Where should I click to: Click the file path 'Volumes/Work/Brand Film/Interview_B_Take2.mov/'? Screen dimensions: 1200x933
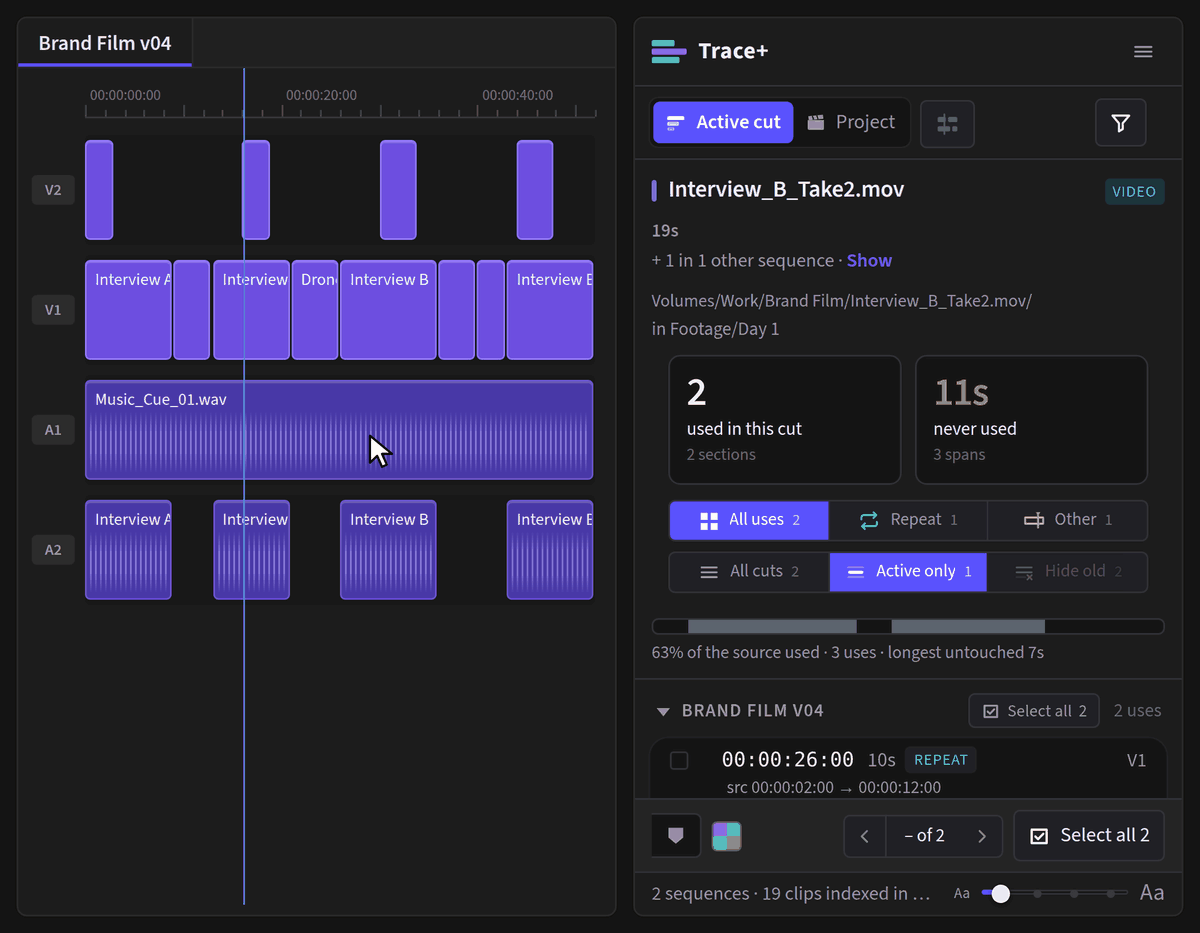[841, 301]
